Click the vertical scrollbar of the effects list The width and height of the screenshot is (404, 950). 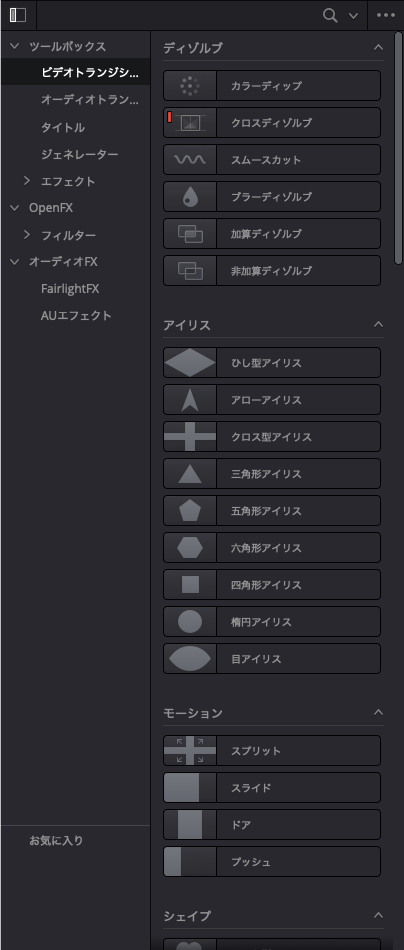point(398,148)
